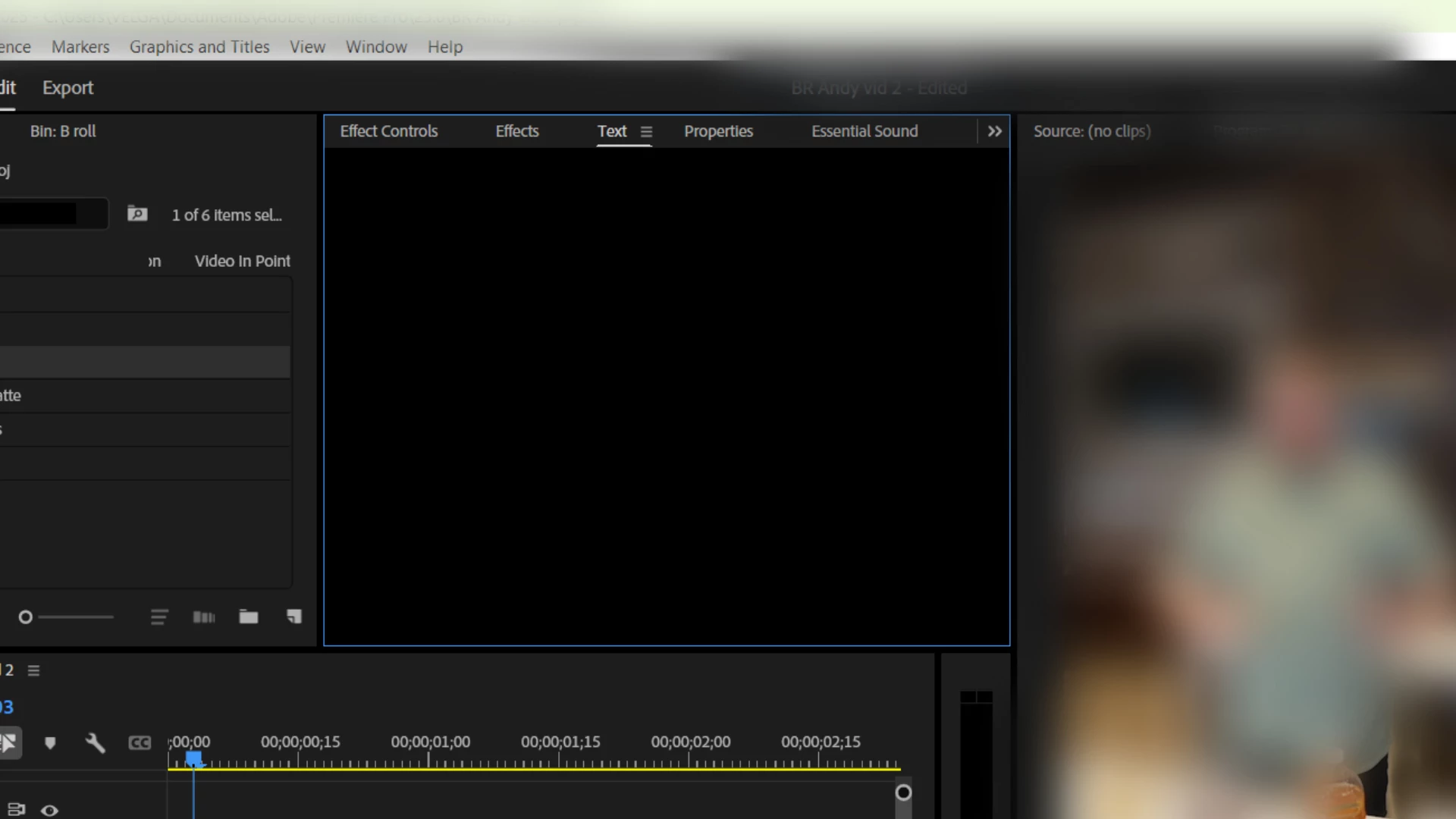Viewport: 1456px width, 819px height.
Task: Toggle video track output eye icon
Action: pyautogui.click(x=49, y=811)
